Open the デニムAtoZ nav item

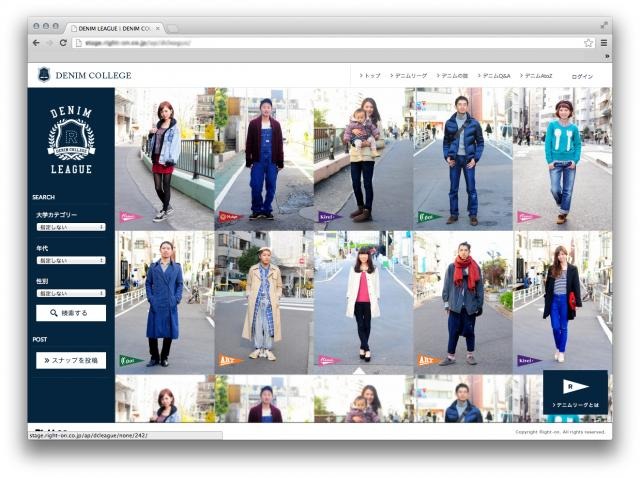536,76
